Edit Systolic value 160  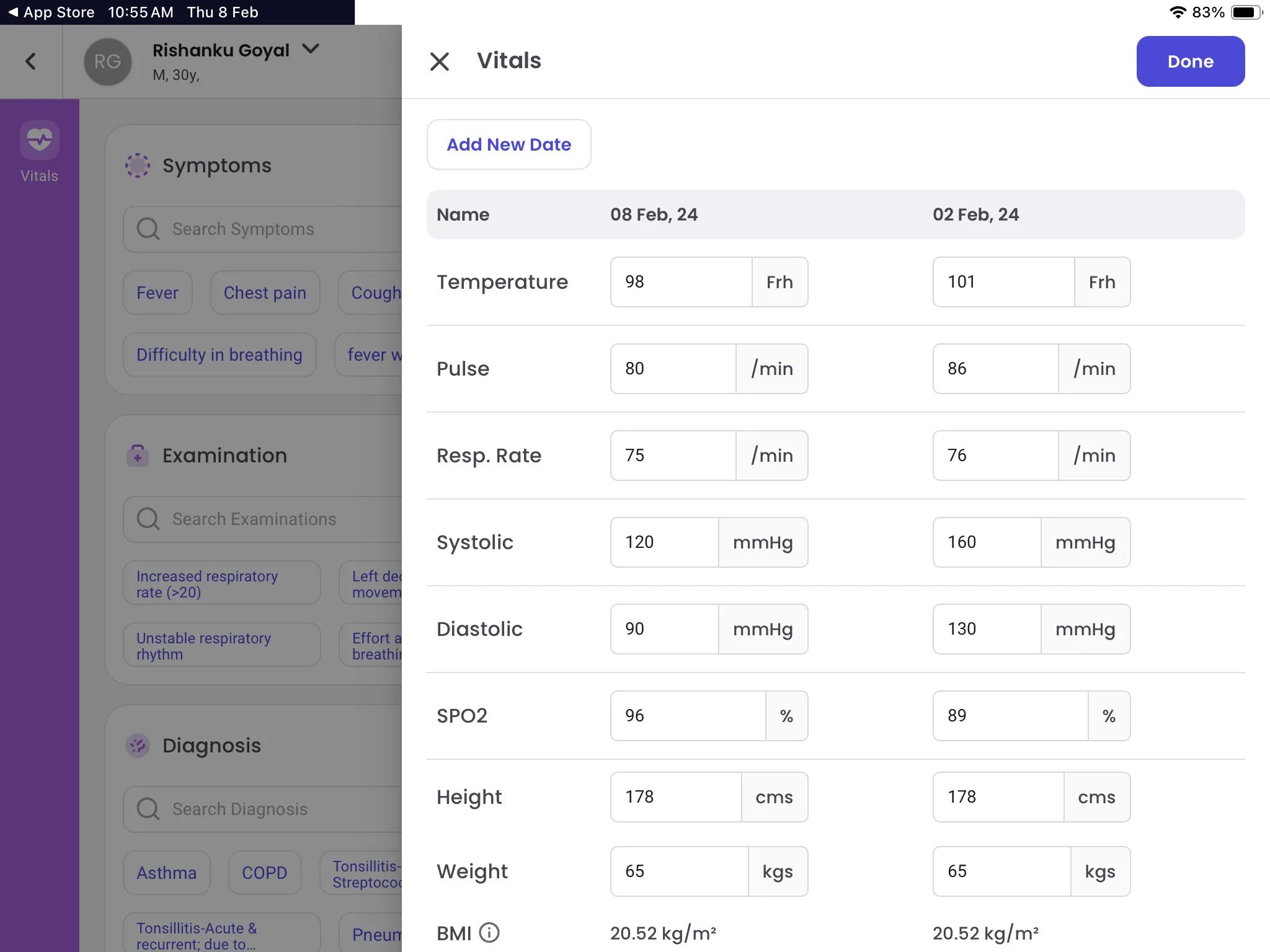click(x=987, y=542)
